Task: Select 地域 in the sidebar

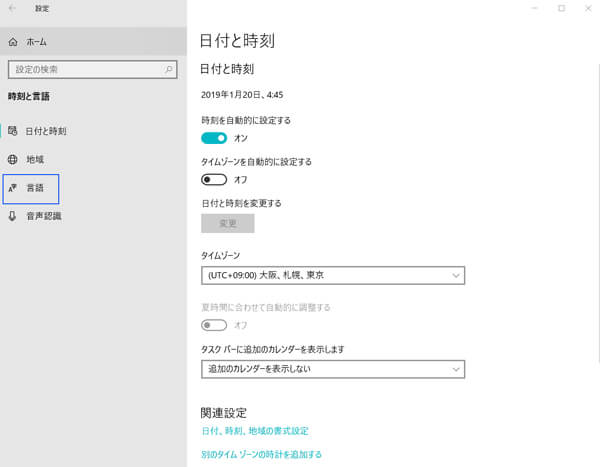Action: pyautogui.click(x=93, y=159)
